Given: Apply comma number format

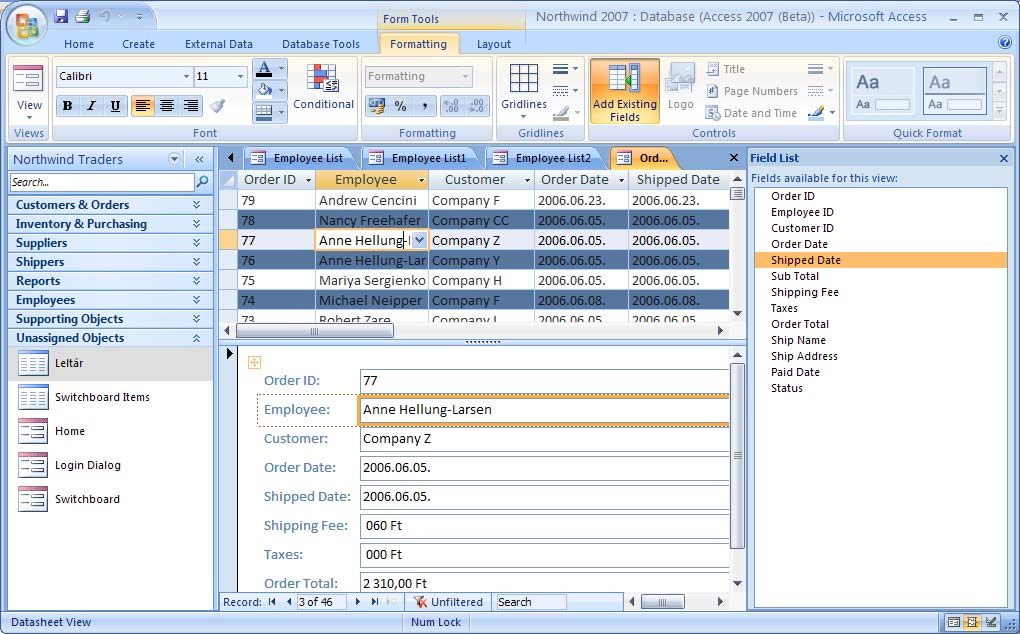Looking at the screenshot, I should coord(425,105).
